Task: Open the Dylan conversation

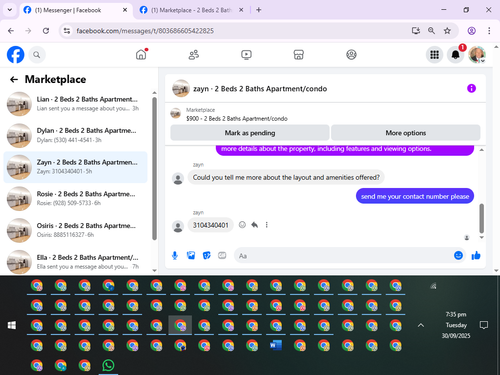Action: [76, 135]
